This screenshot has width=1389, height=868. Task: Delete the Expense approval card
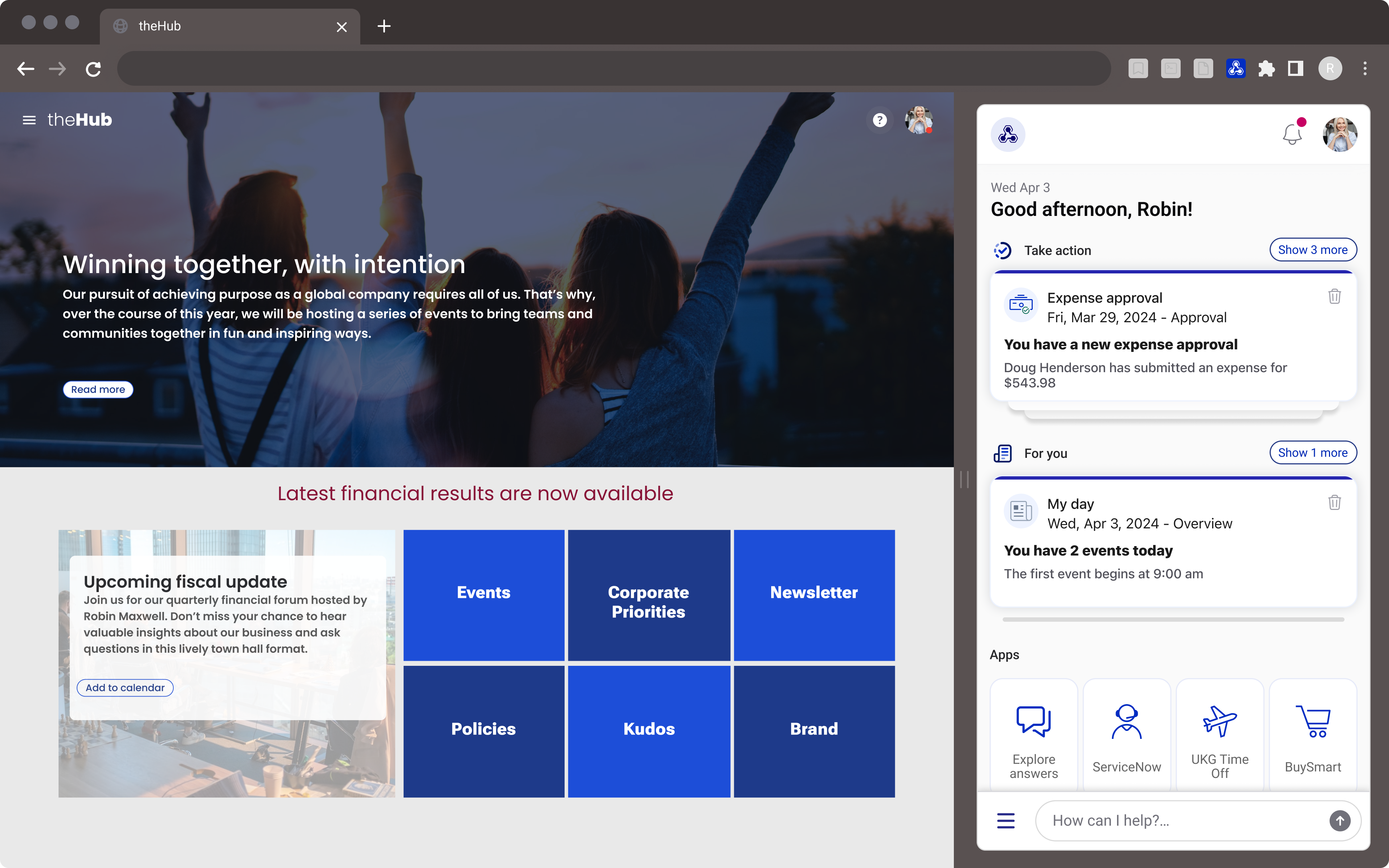tap(1334, 297)
